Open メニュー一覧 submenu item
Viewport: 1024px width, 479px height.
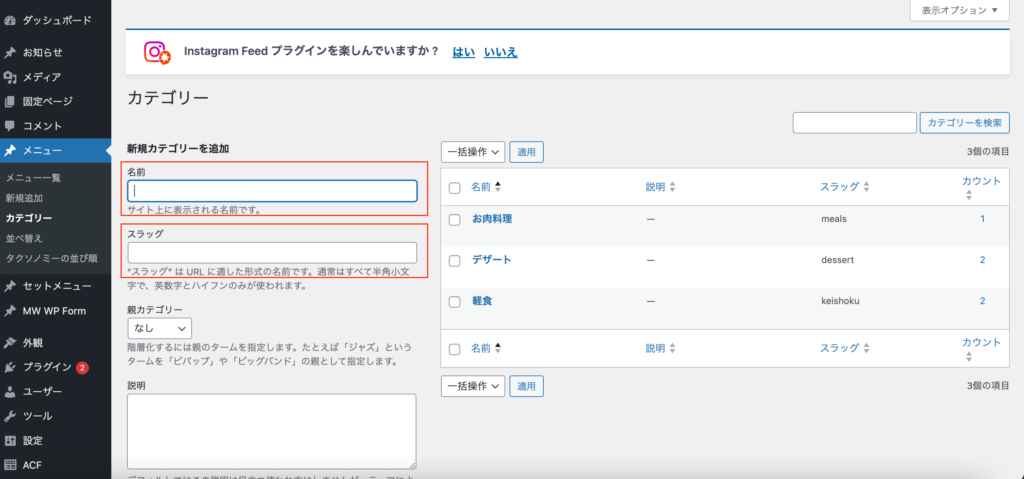click(33, 178)
